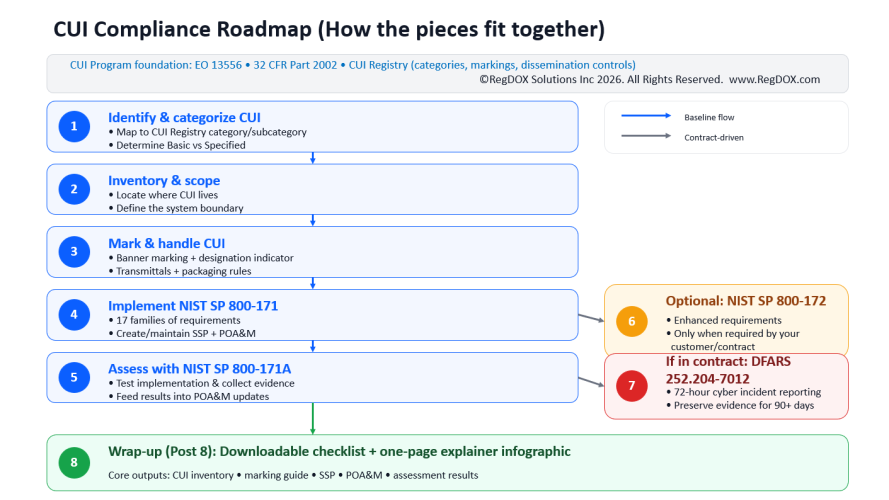Click the blue step 2 circle
889x500 pixels.
74,189
